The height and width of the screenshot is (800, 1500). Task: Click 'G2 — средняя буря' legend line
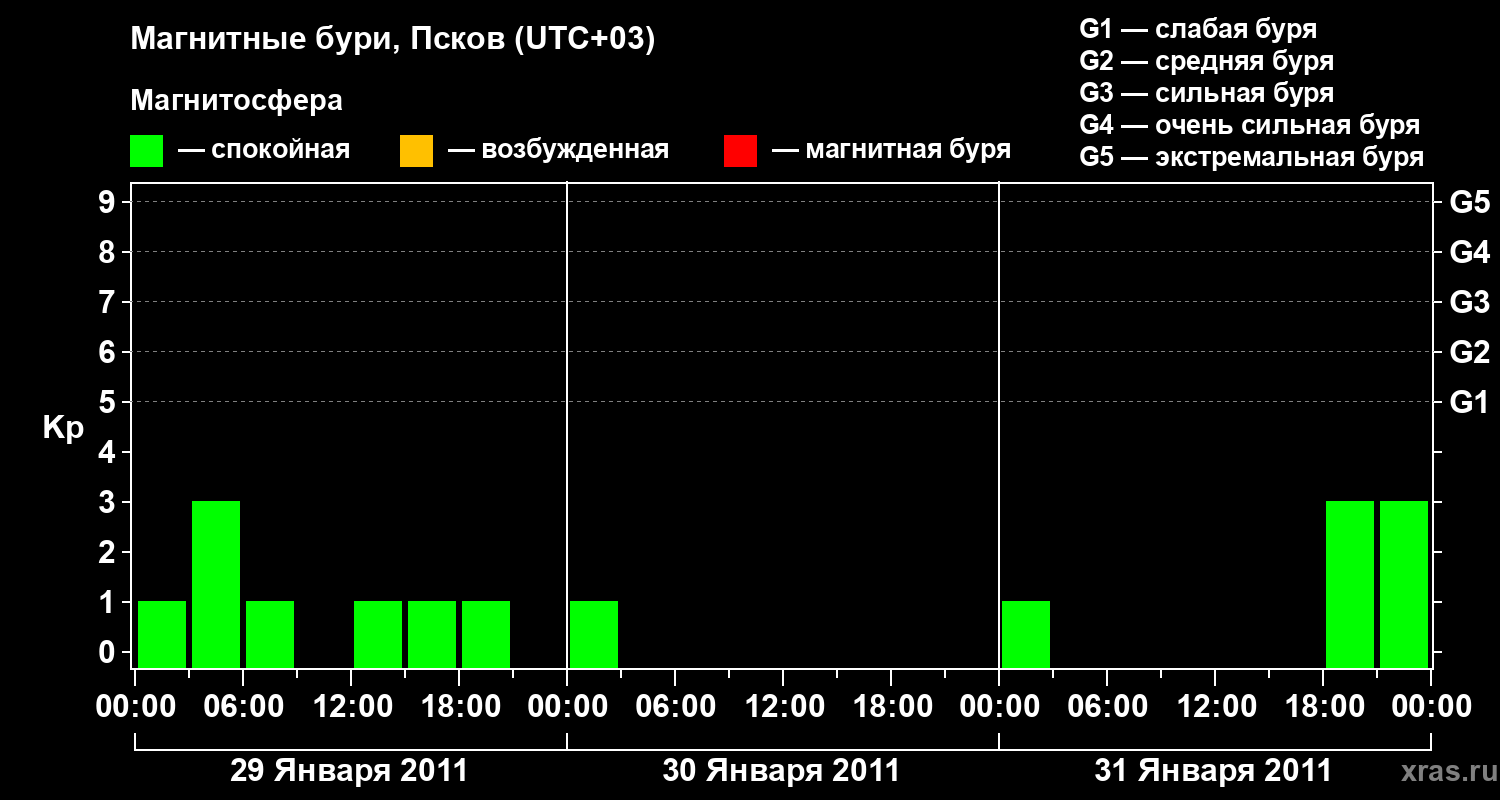pos(1206,61)
